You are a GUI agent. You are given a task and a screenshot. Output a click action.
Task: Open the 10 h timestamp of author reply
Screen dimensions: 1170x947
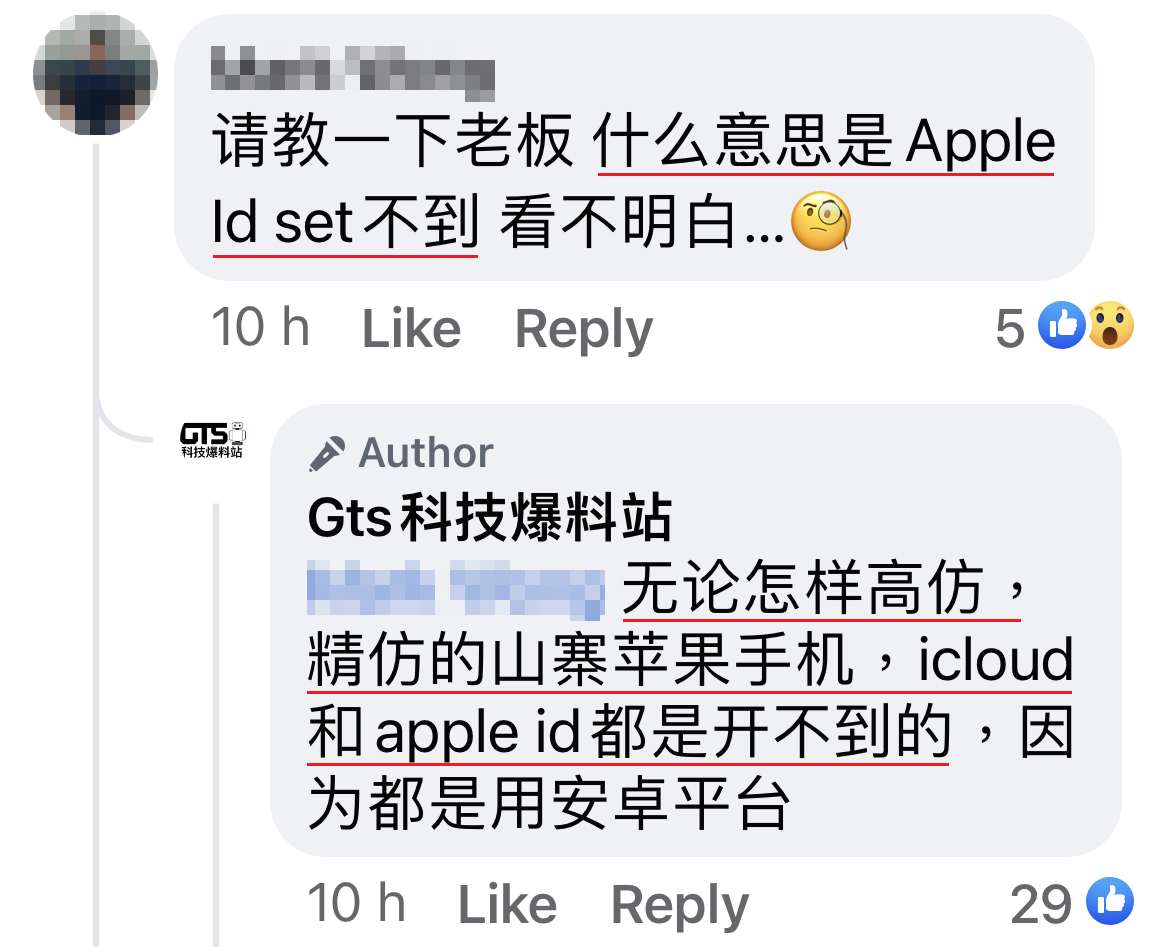tap(357, 904)
